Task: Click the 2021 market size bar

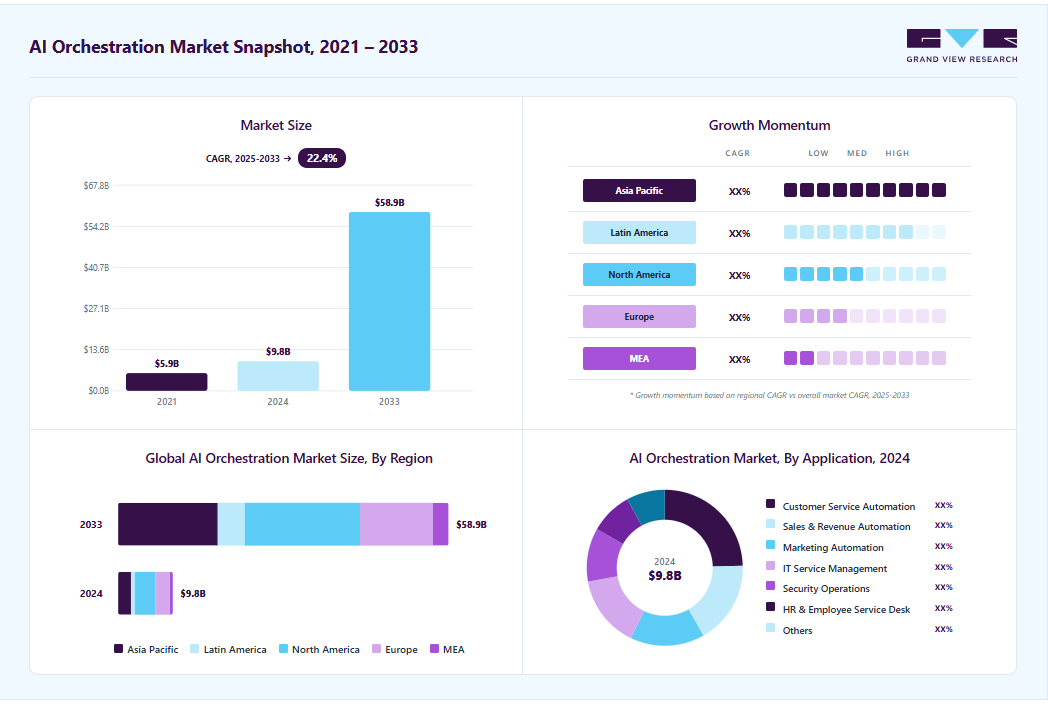Action: [x=166, y=382]
